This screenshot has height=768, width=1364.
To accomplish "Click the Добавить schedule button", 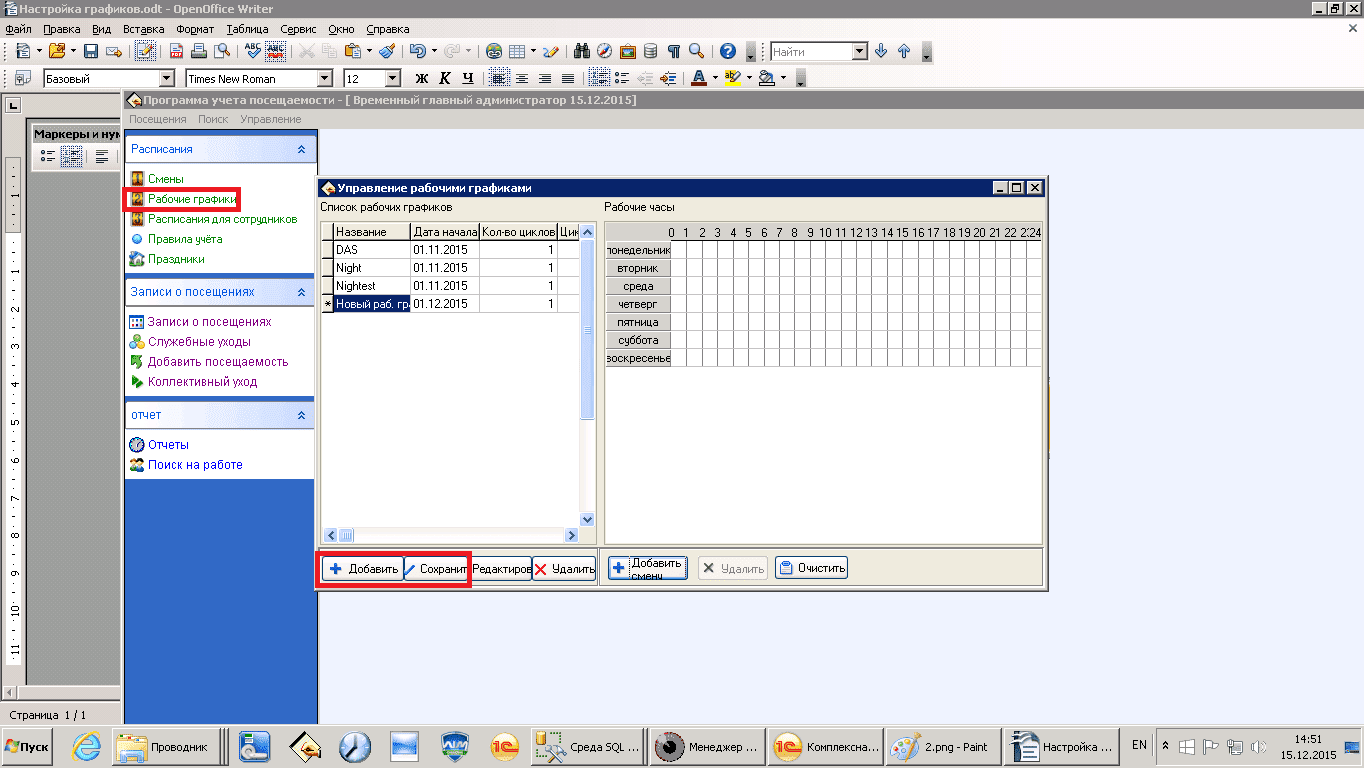I will tap(363, 569).
